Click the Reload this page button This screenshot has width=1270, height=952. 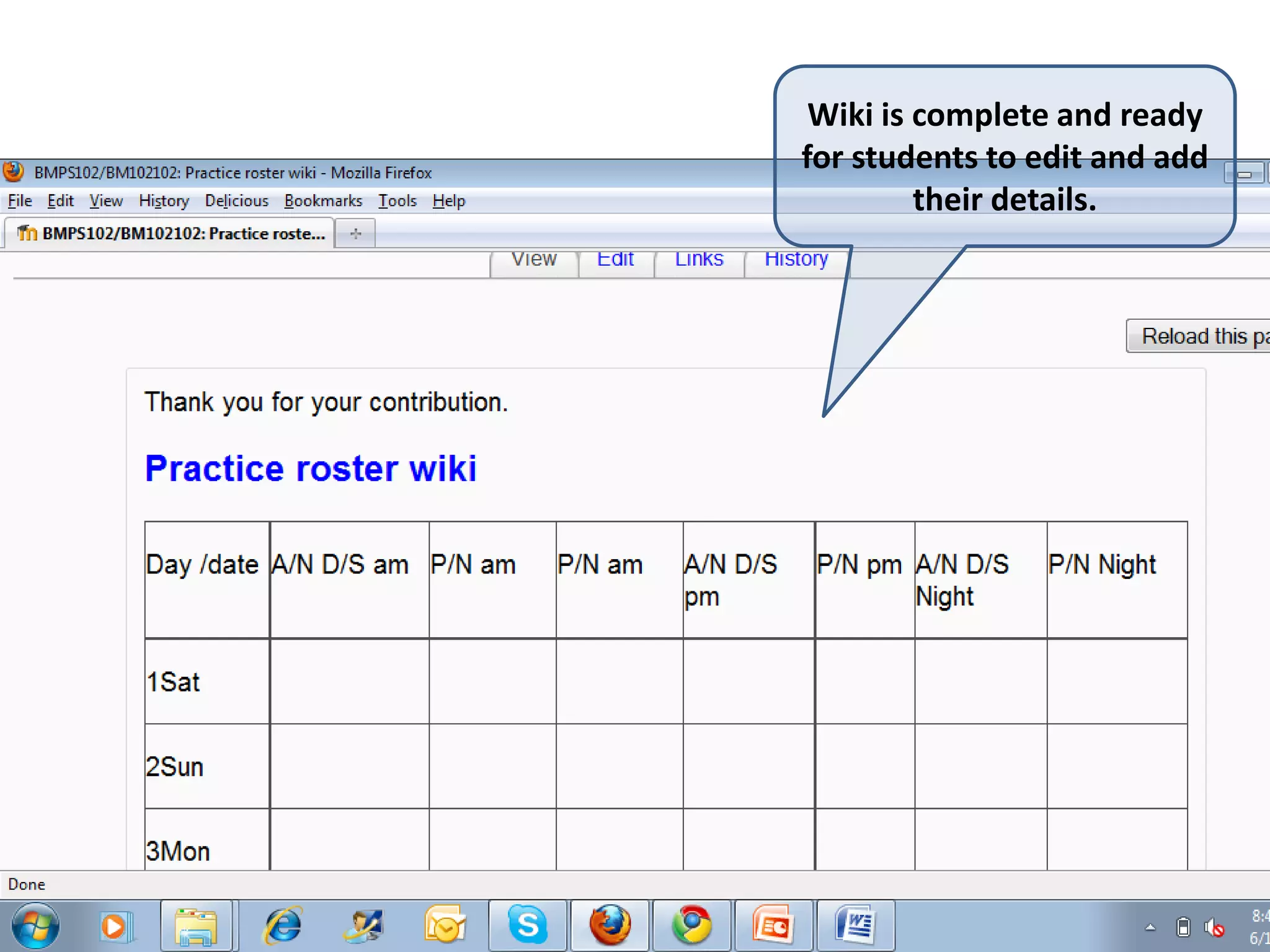[x=1198, y=336]
